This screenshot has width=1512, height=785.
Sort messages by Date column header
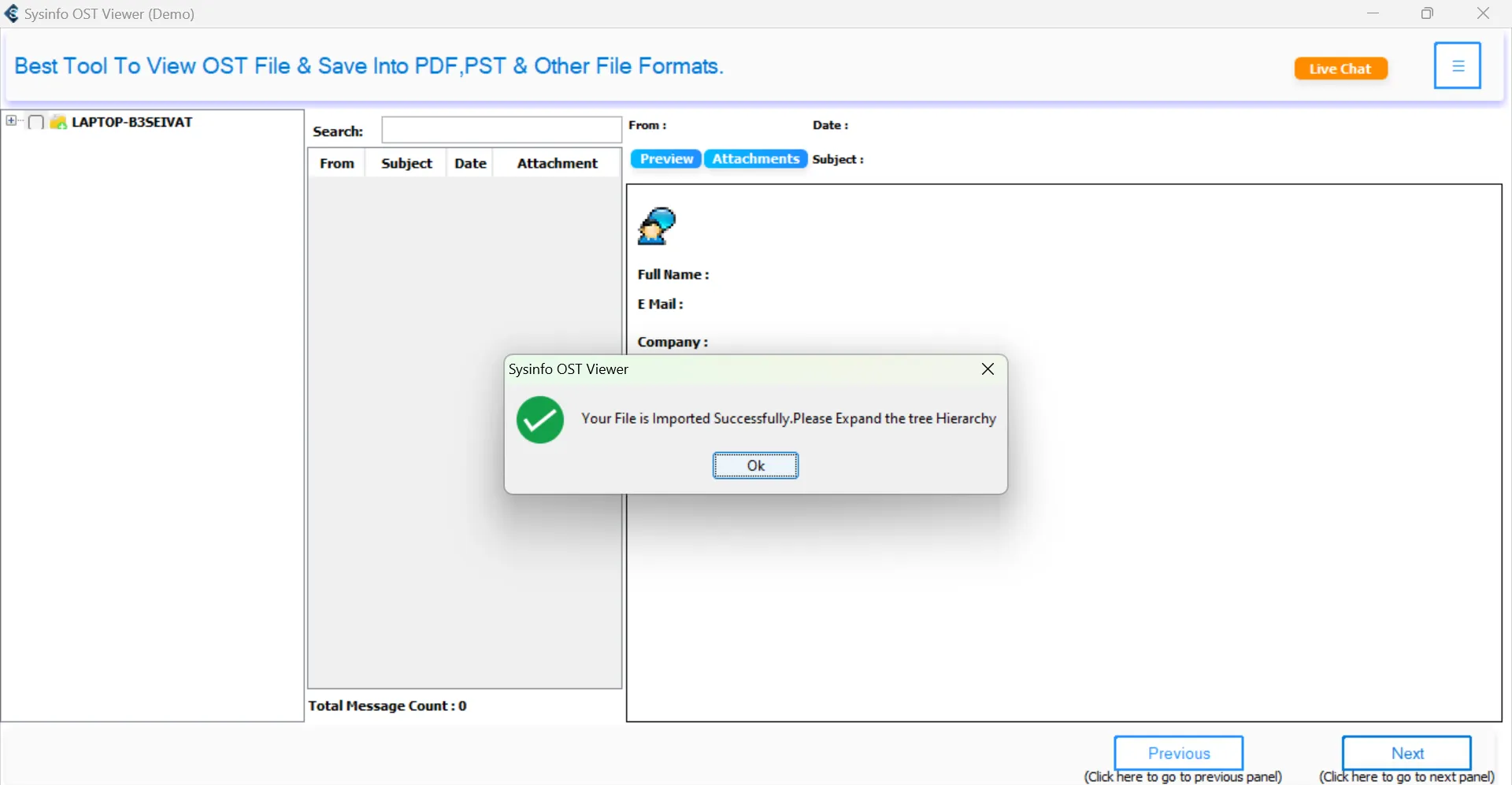pyautogui.click(x=470, y=163)
